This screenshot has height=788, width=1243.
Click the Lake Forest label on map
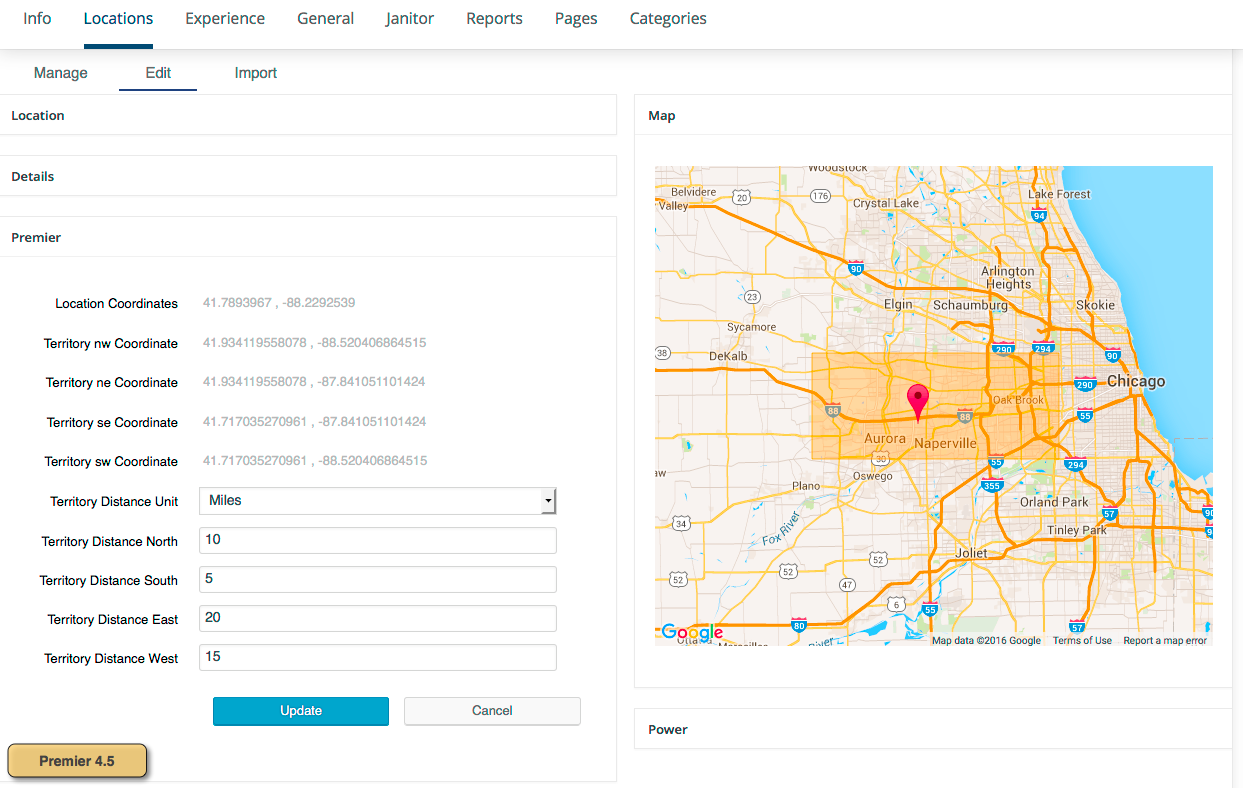[x=1060, y=194]
